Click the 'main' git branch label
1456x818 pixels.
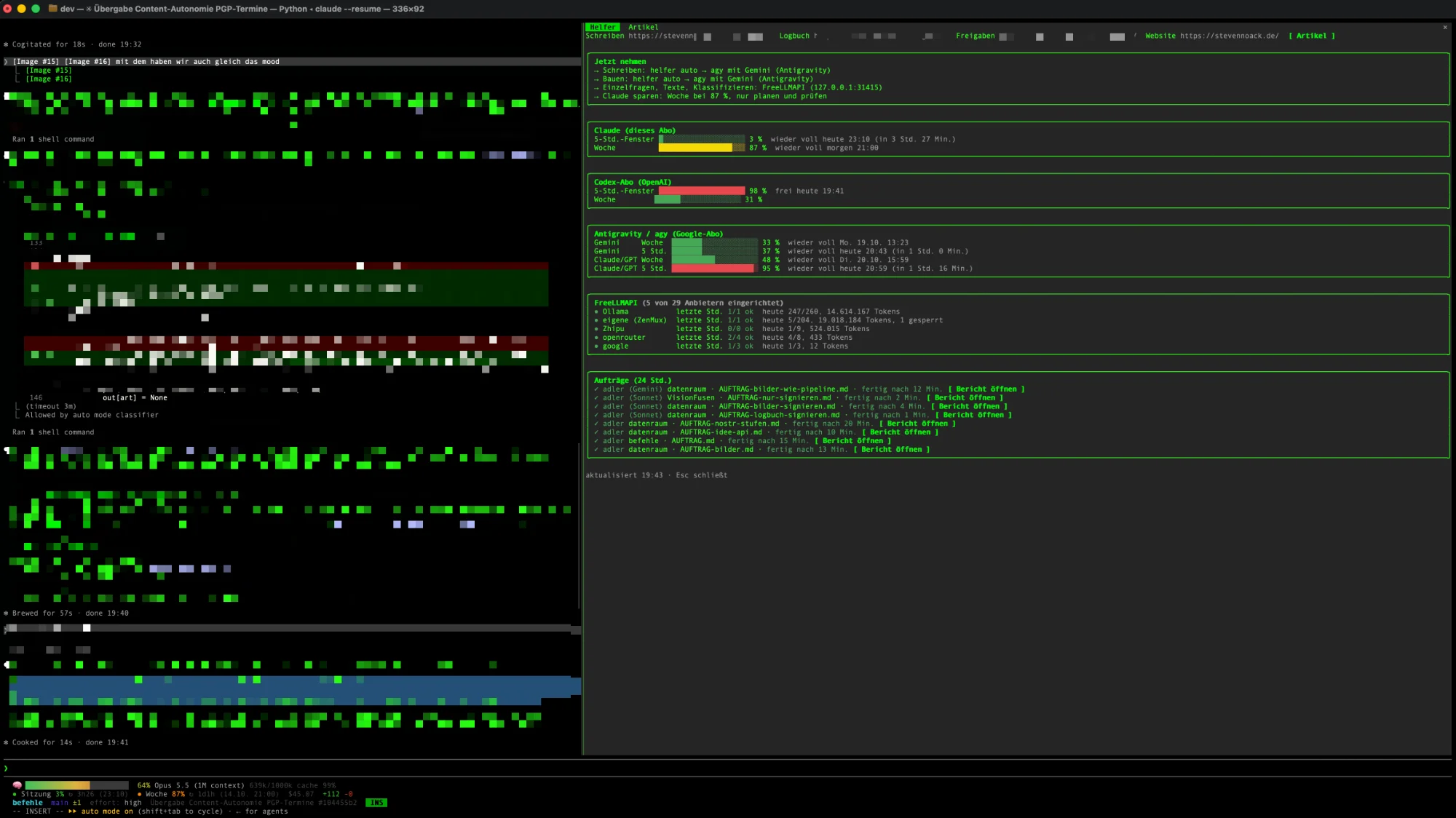coord(59,803)
